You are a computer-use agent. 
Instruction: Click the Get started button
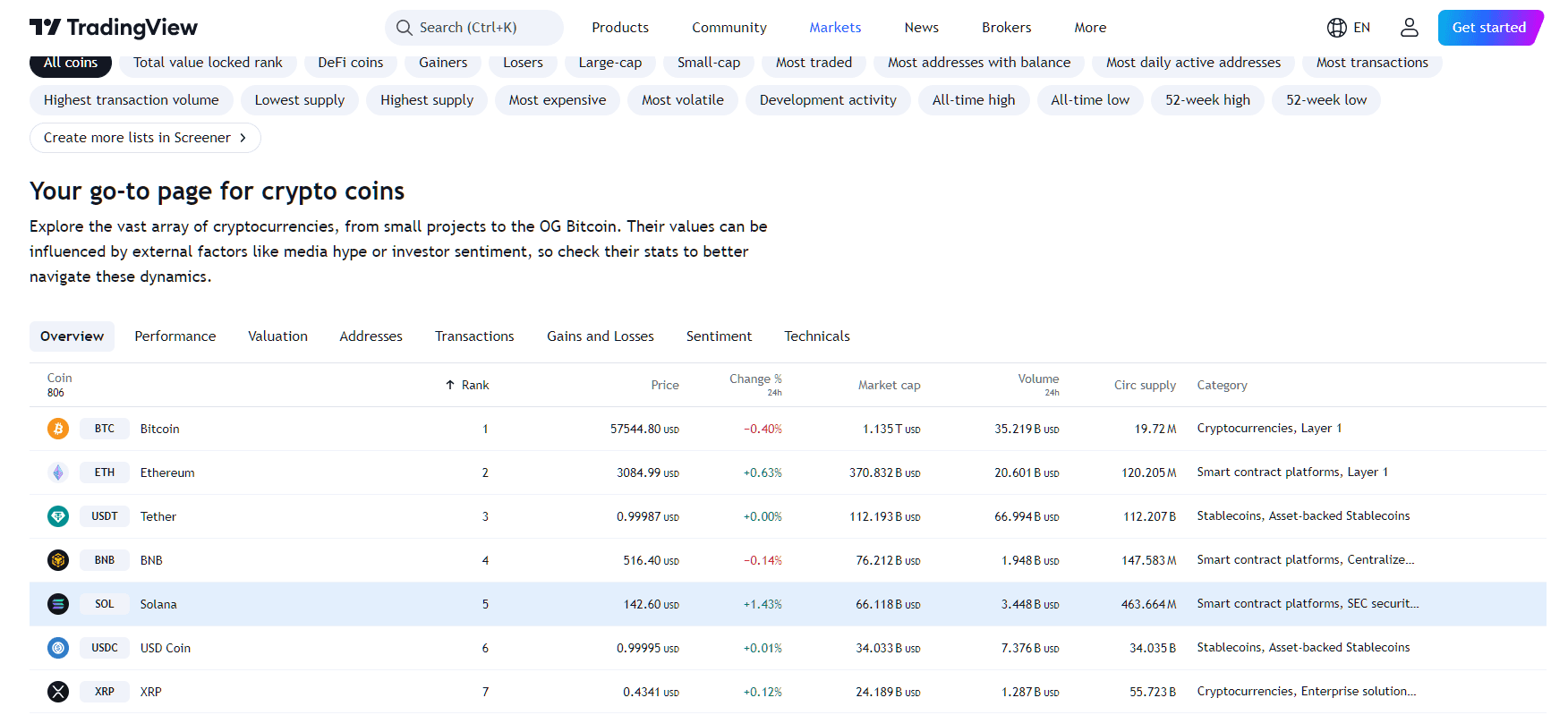[x=1489, y=28]
